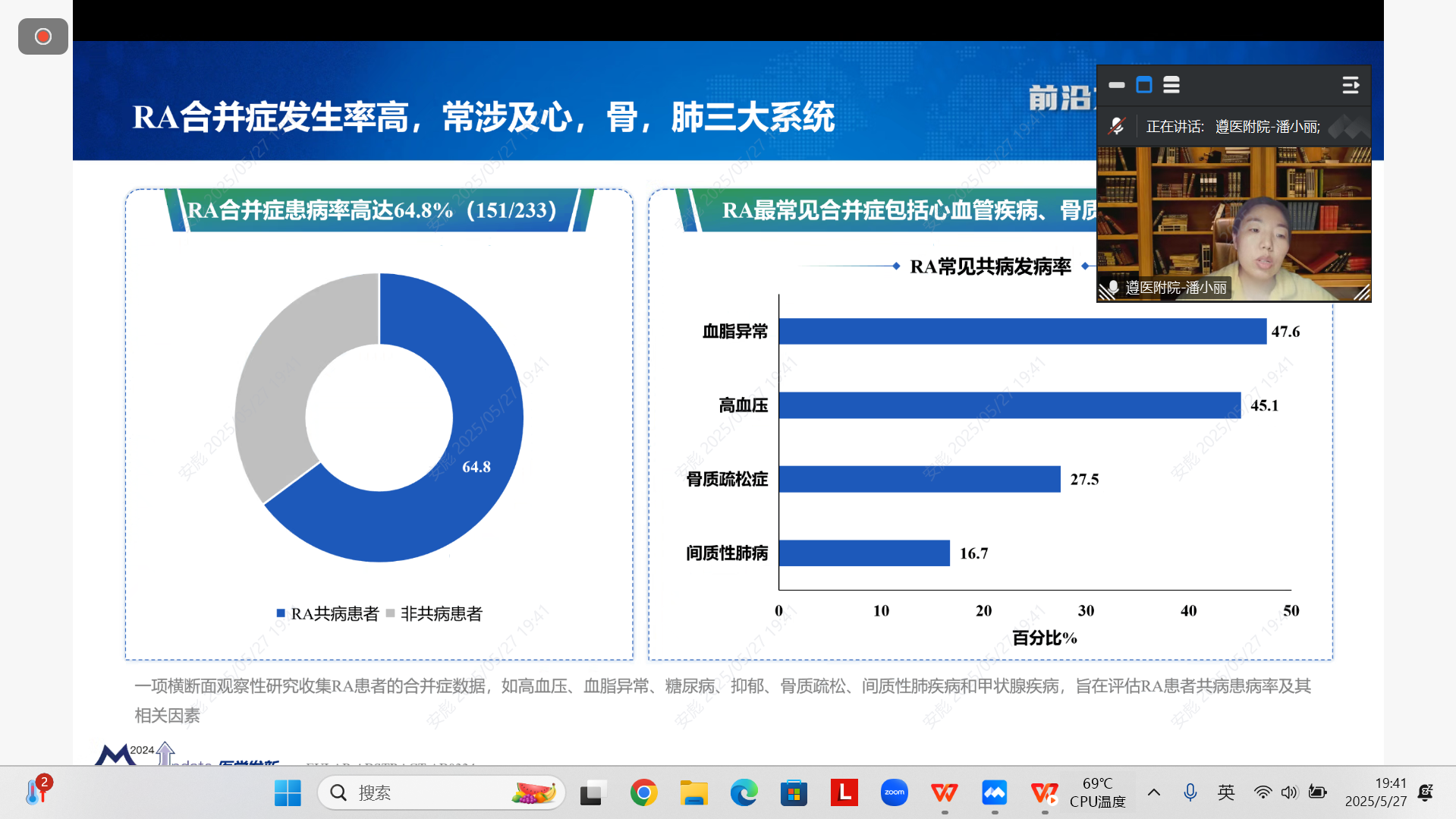This screenshot has width=1456, height=819.
Task: Collapse the video panel to a thin strip
Action: 1117,85
